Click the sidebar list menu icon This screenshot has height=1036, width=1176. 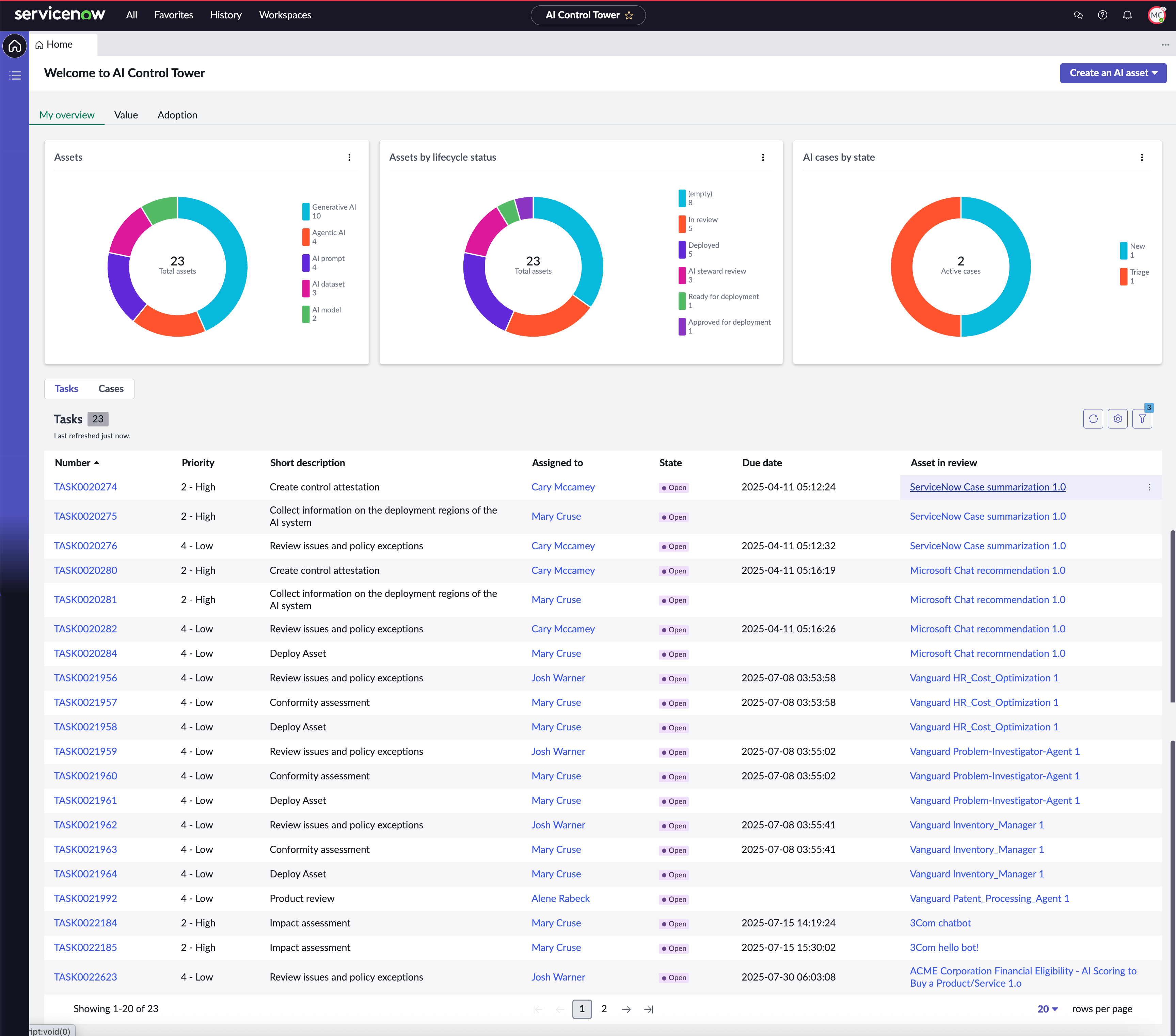15,75
